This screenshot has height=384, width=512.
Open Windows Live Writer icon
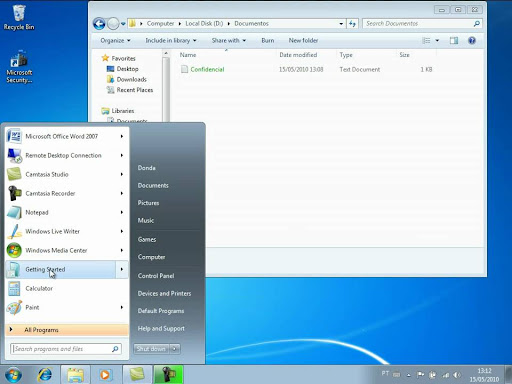[x=14, y=231]
